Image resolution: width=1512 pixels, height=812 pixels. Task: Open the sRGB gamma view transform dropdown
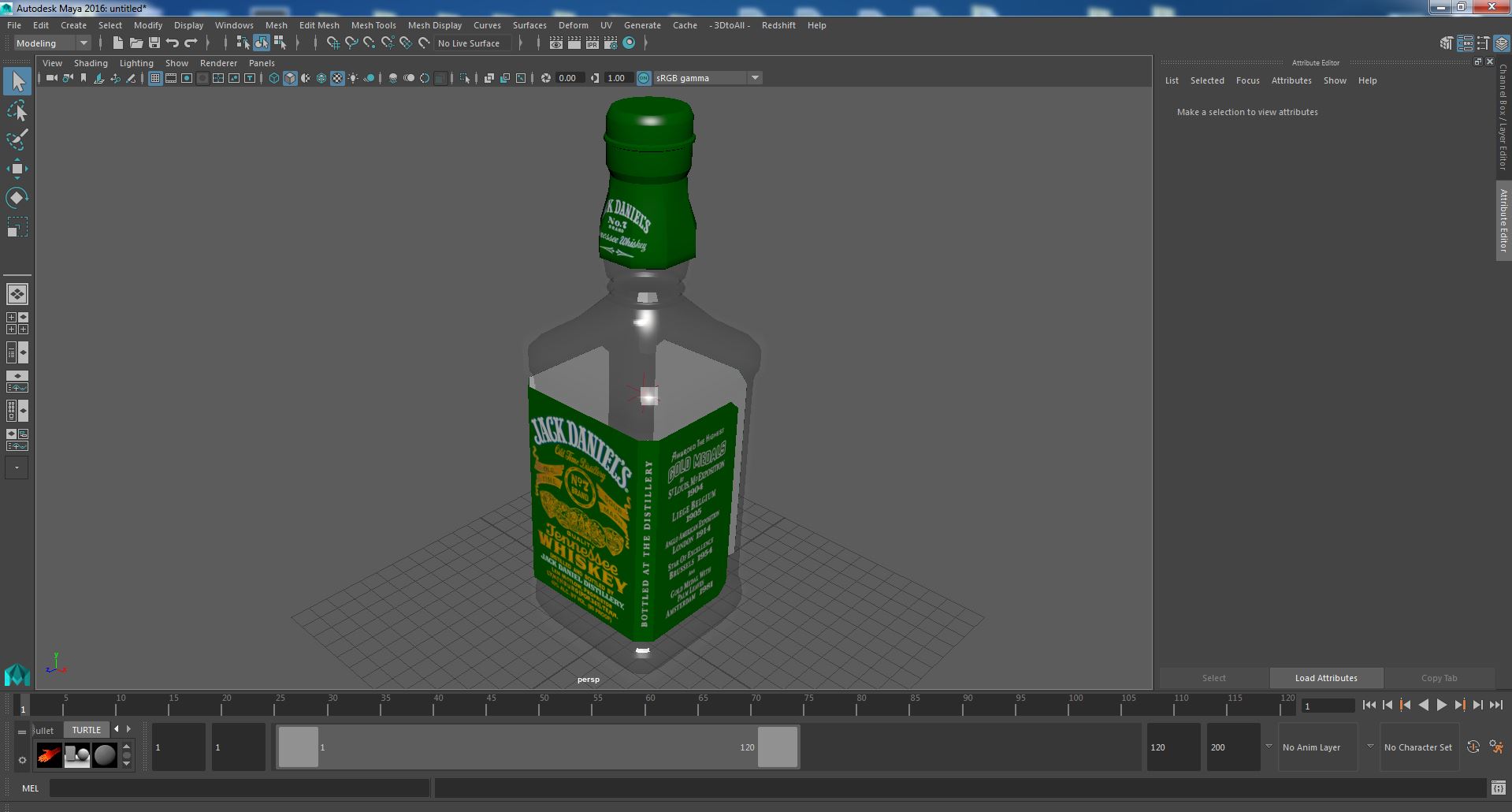(755, 78)
